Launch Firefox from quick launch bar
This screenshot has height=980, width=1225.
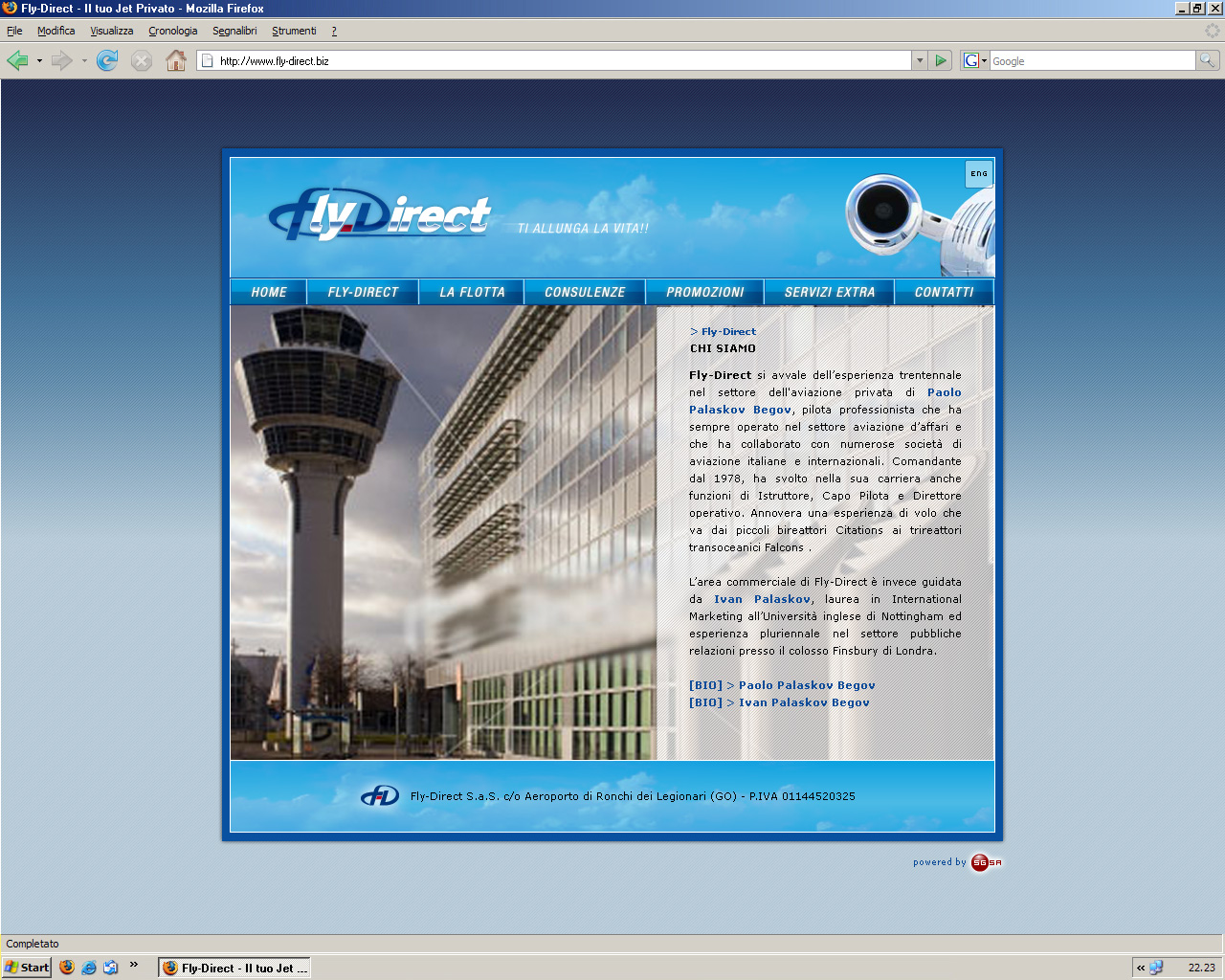click(67, 968)
